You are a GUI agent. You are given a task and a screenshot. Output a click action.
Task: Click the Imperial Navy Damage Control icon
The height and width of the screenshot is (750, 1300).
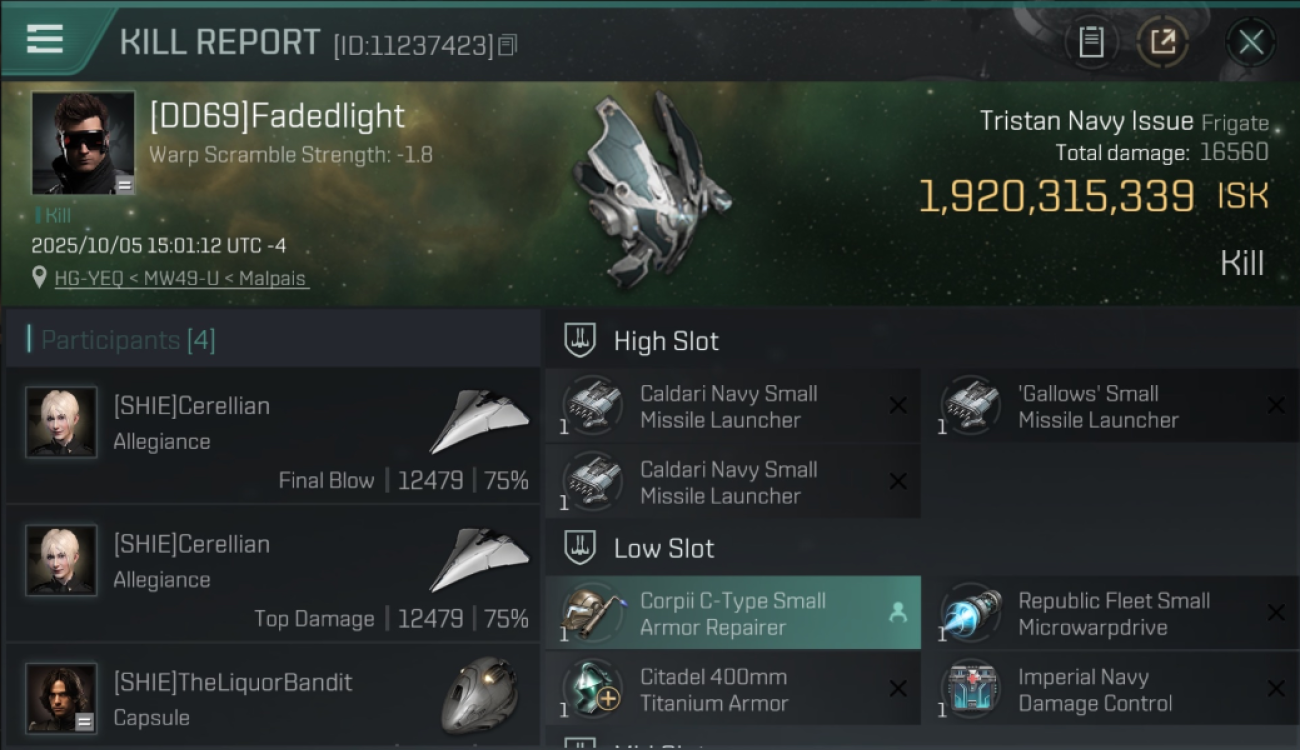click(971, 690)
